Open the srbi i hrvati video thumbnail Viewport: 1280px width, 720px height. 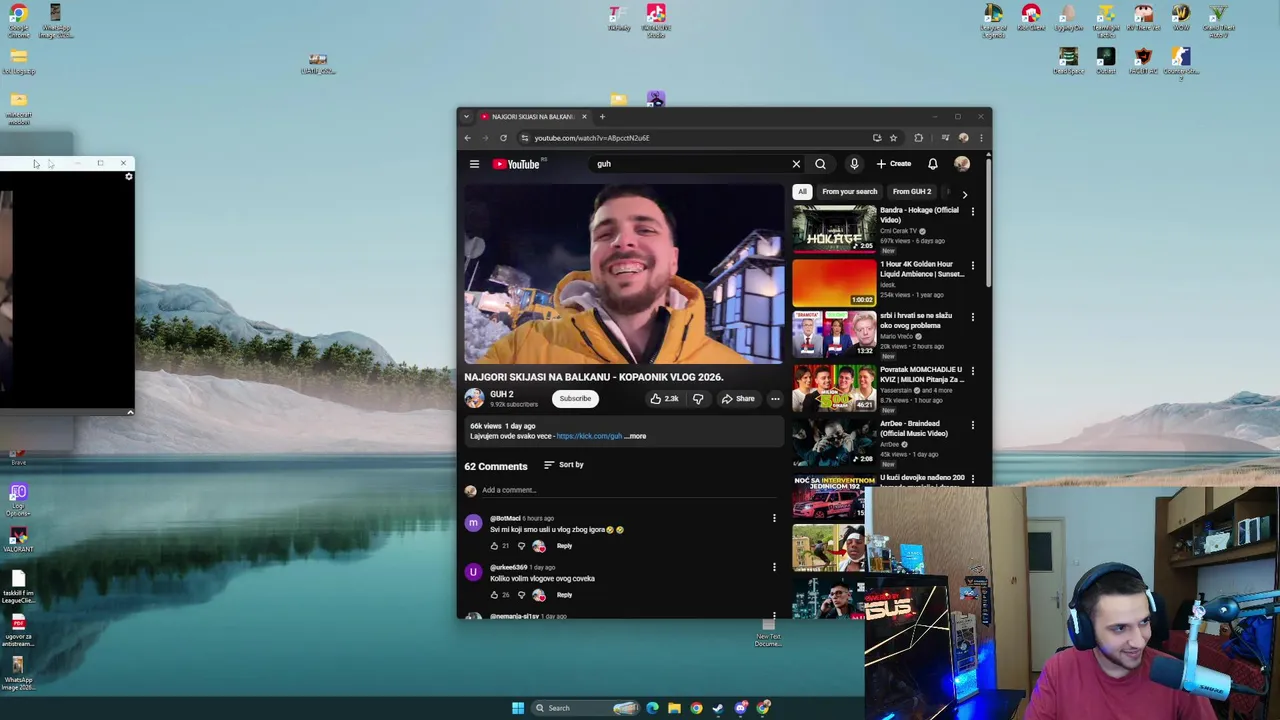click(834, 334)
